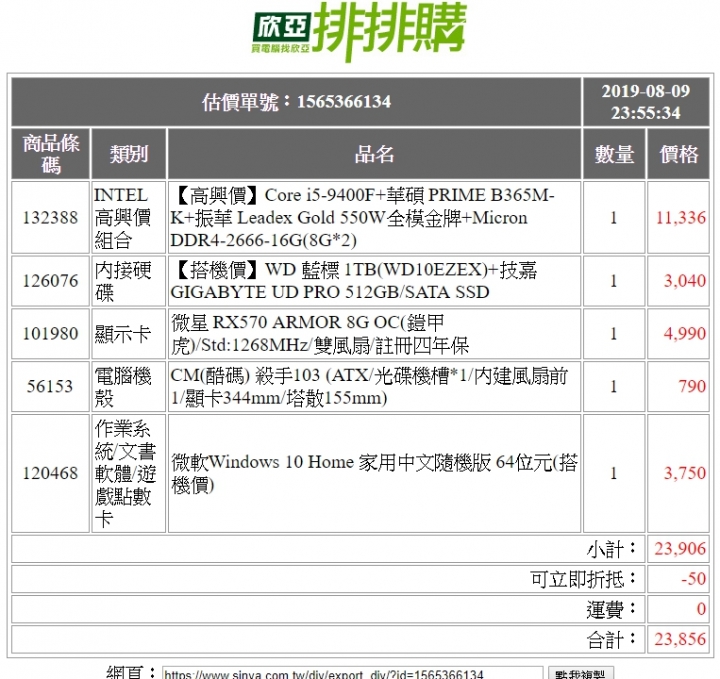Viewport: 720px width, 679px height.
Task: Click the shipping fee value 0
Action: click(701, 609)
